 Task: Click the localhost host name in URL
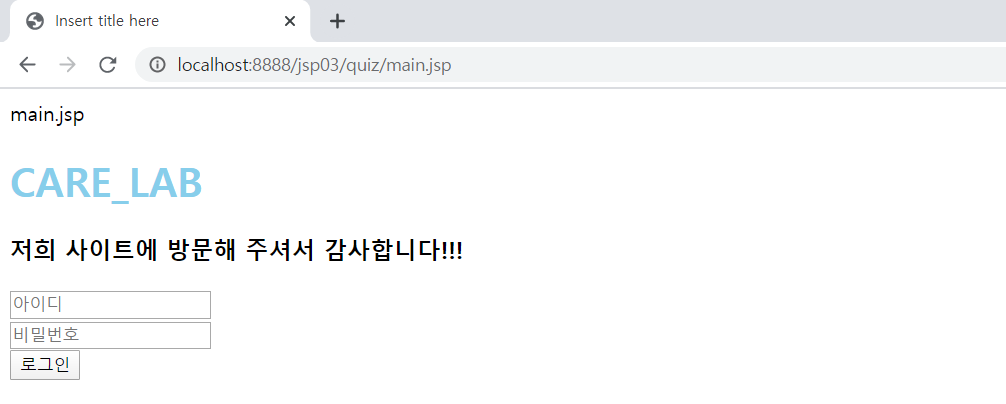click(213, 65)
